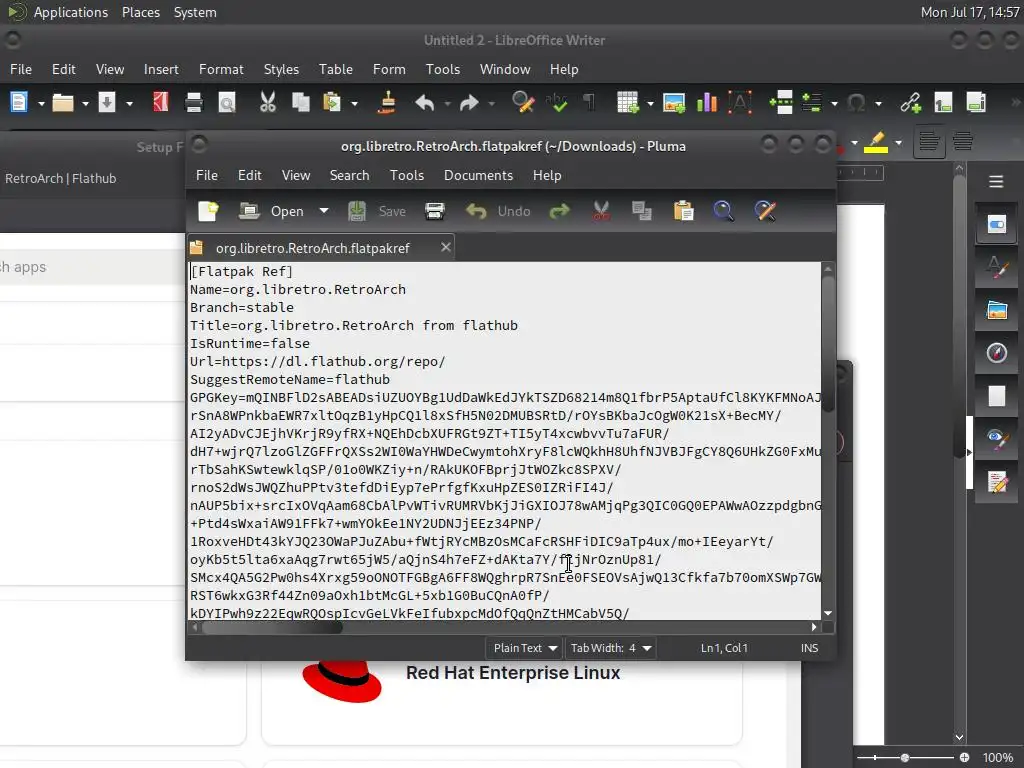Click the New document icon in LibreOffice Writer
1024x768 pixels.
tap(19, 103)
